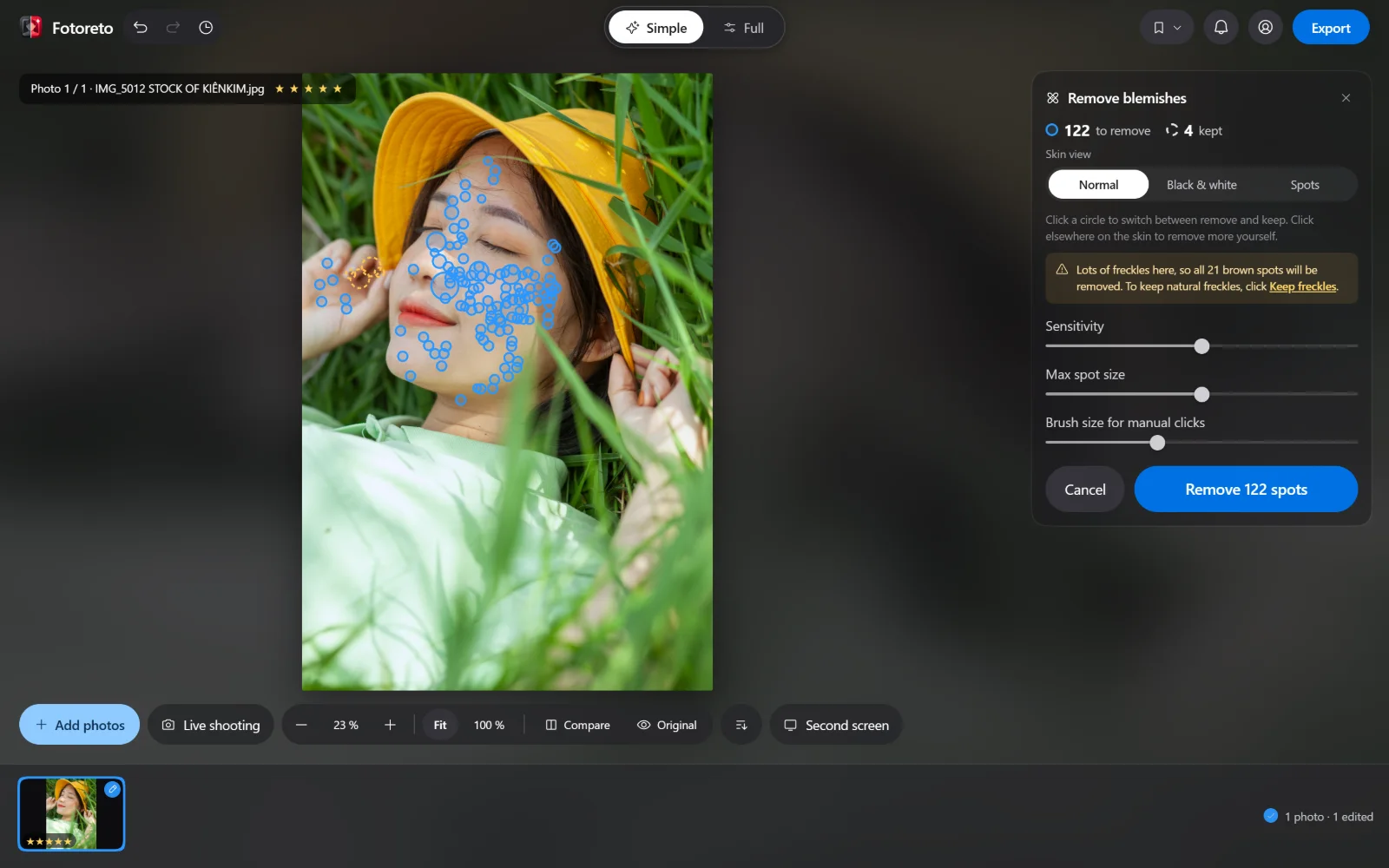Toggle Compare view
Screen dimensions: 1389x868
coord(578,725)
